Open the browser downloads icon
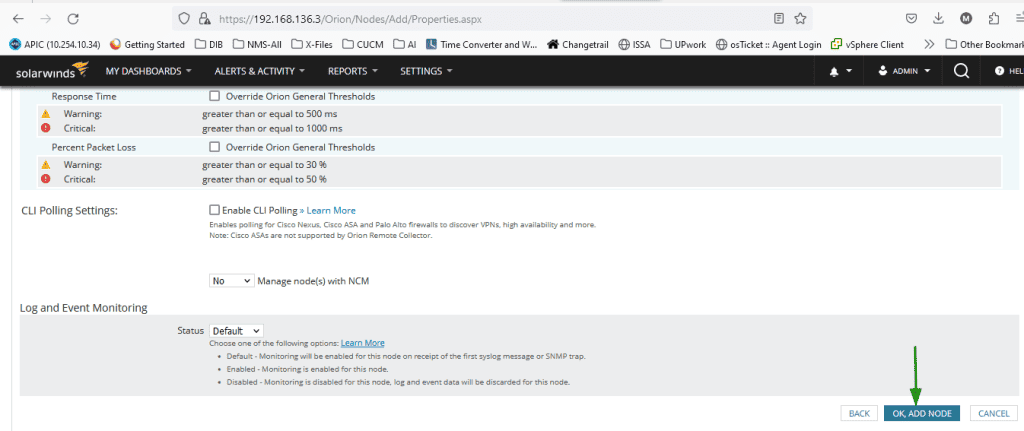 pyautogui.click(x=938, y=18)
